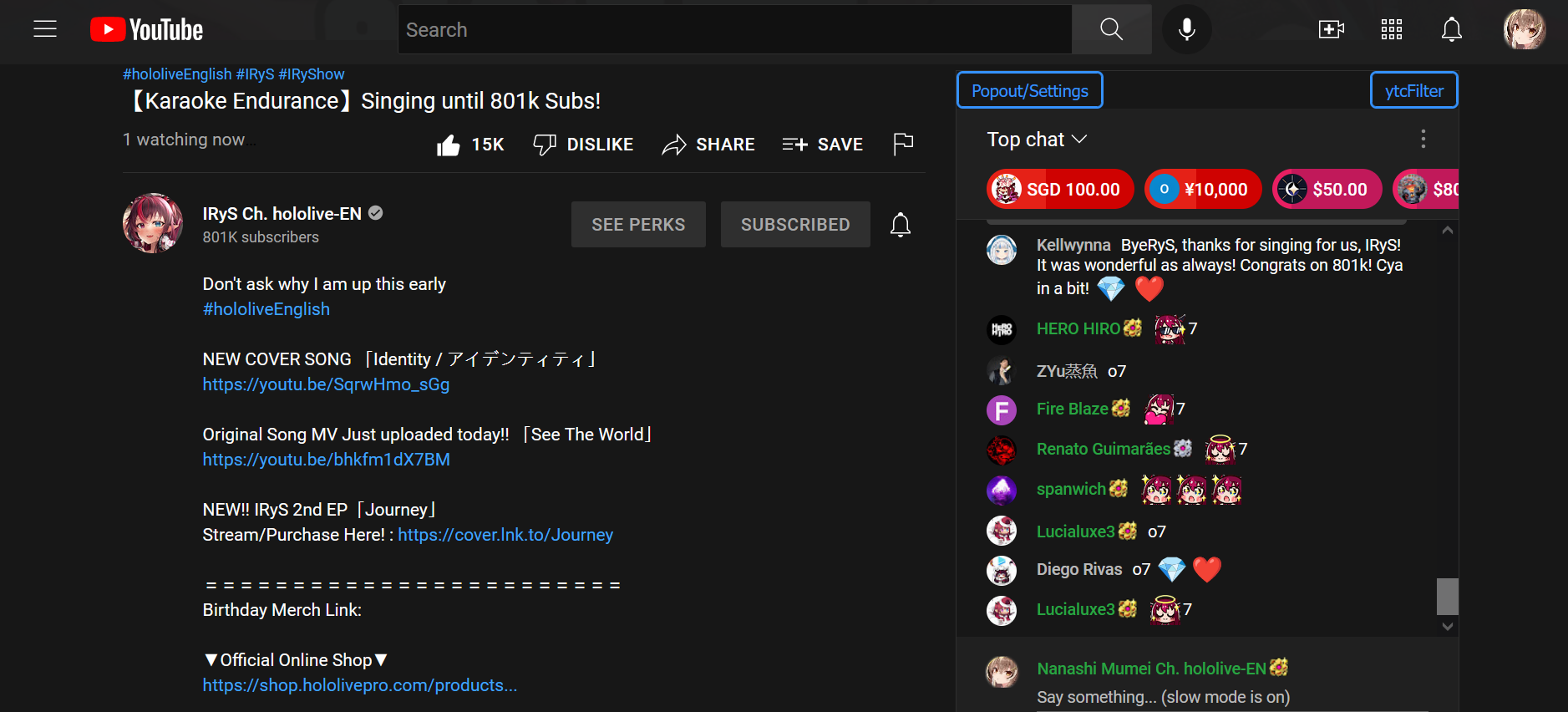Open the See The World MV link
The width and height of the screenshot is (1568, 712).
pos(326,460)
